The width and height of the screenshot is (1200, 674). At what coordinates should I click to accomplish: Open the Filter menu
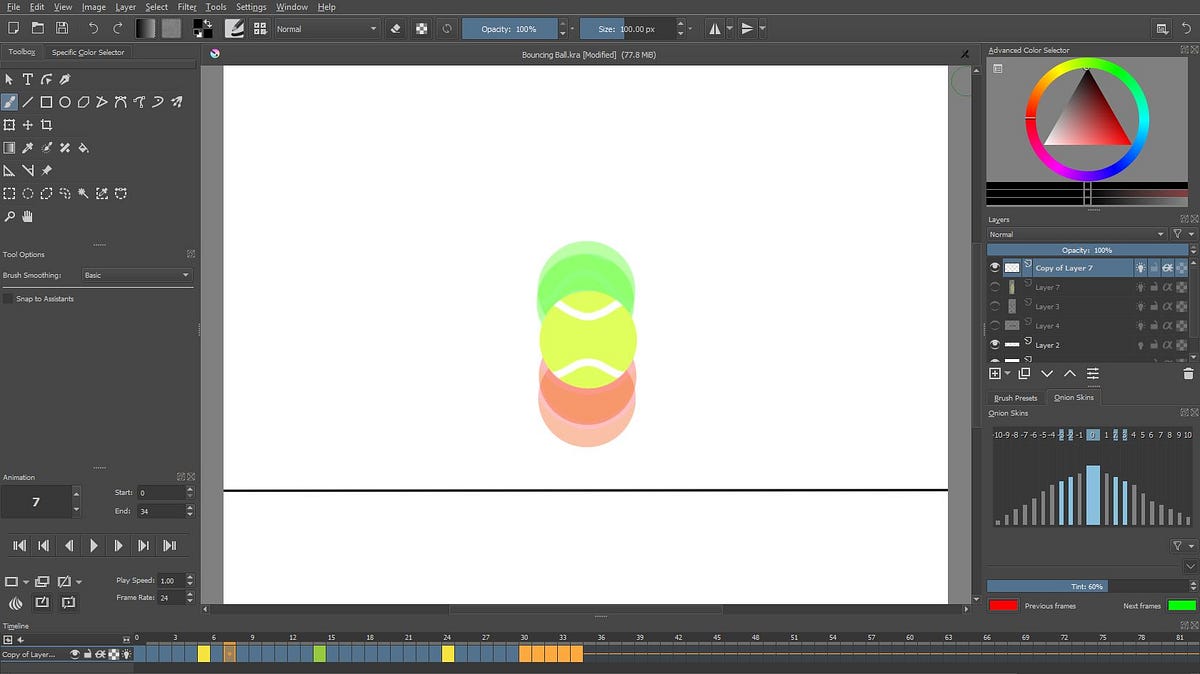[187, 7]
